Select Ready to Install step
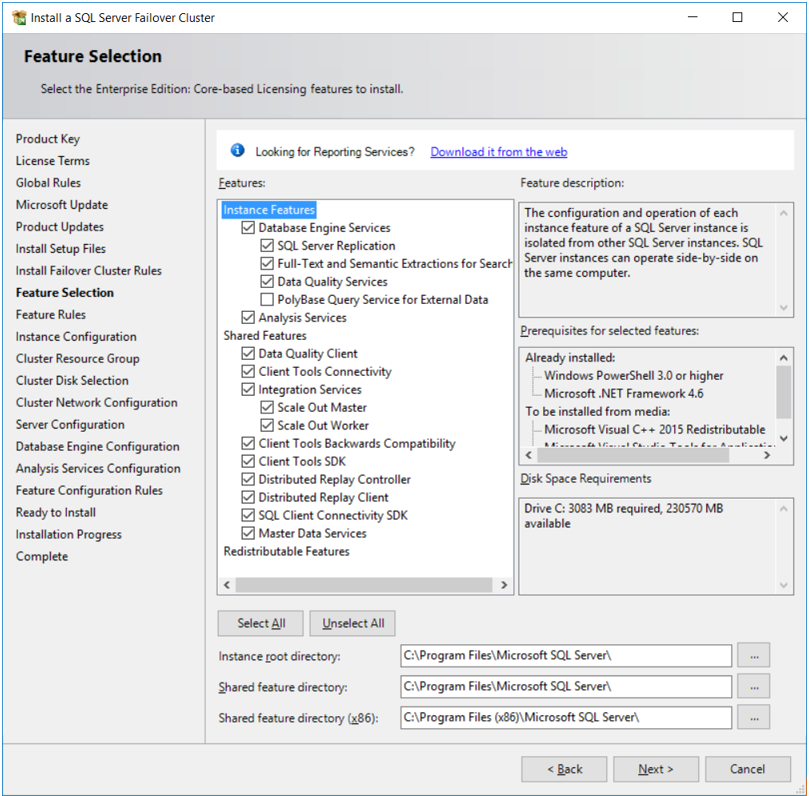The width and height of the screenshot is (809, 796). 56,512
